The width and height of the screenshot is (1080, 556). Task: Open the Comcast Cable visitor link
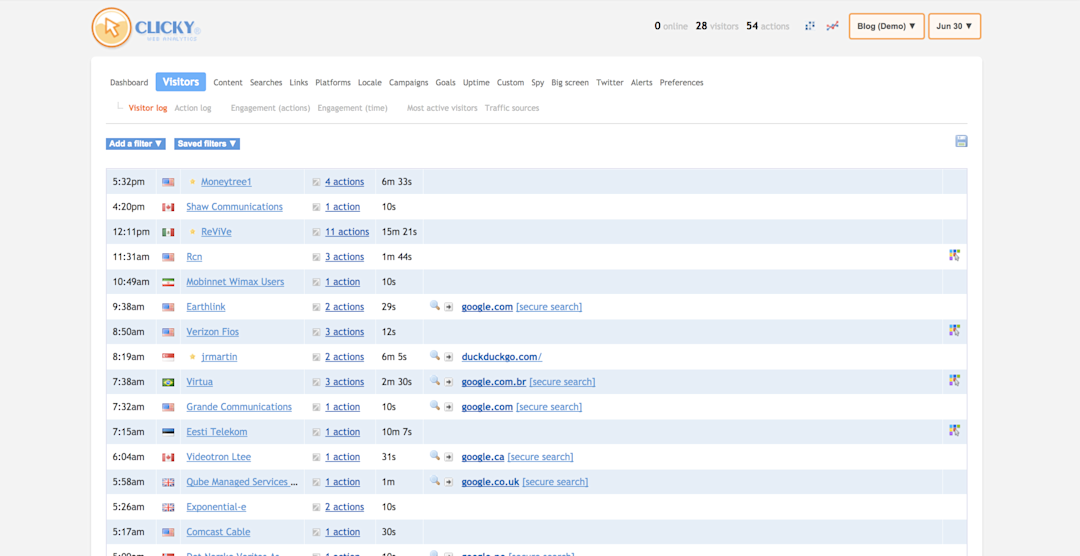pos(218,532)
